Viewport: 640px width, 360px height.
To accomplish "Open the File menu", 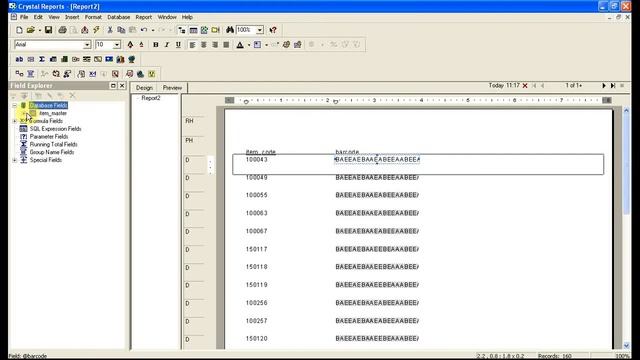I will 24,17.
